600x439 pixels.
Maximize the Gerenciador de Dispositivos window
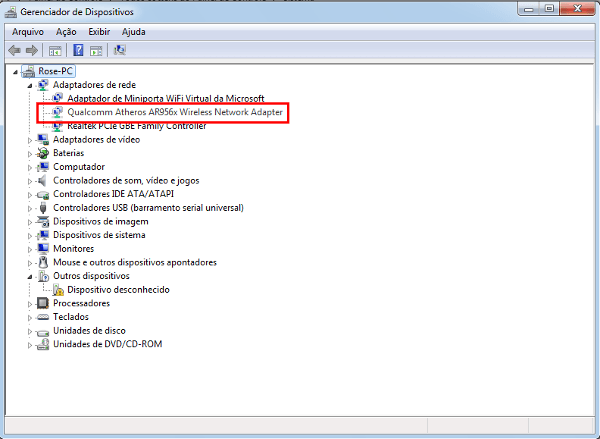[x=549, y=9]
